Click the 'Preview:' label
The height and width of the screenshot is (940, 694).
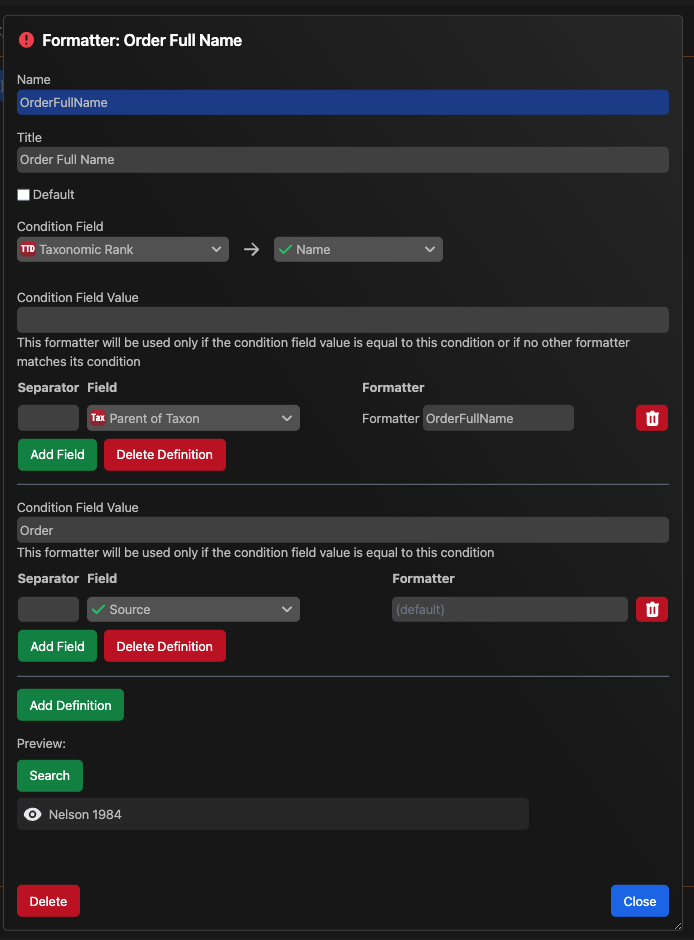tap(41, 743)
